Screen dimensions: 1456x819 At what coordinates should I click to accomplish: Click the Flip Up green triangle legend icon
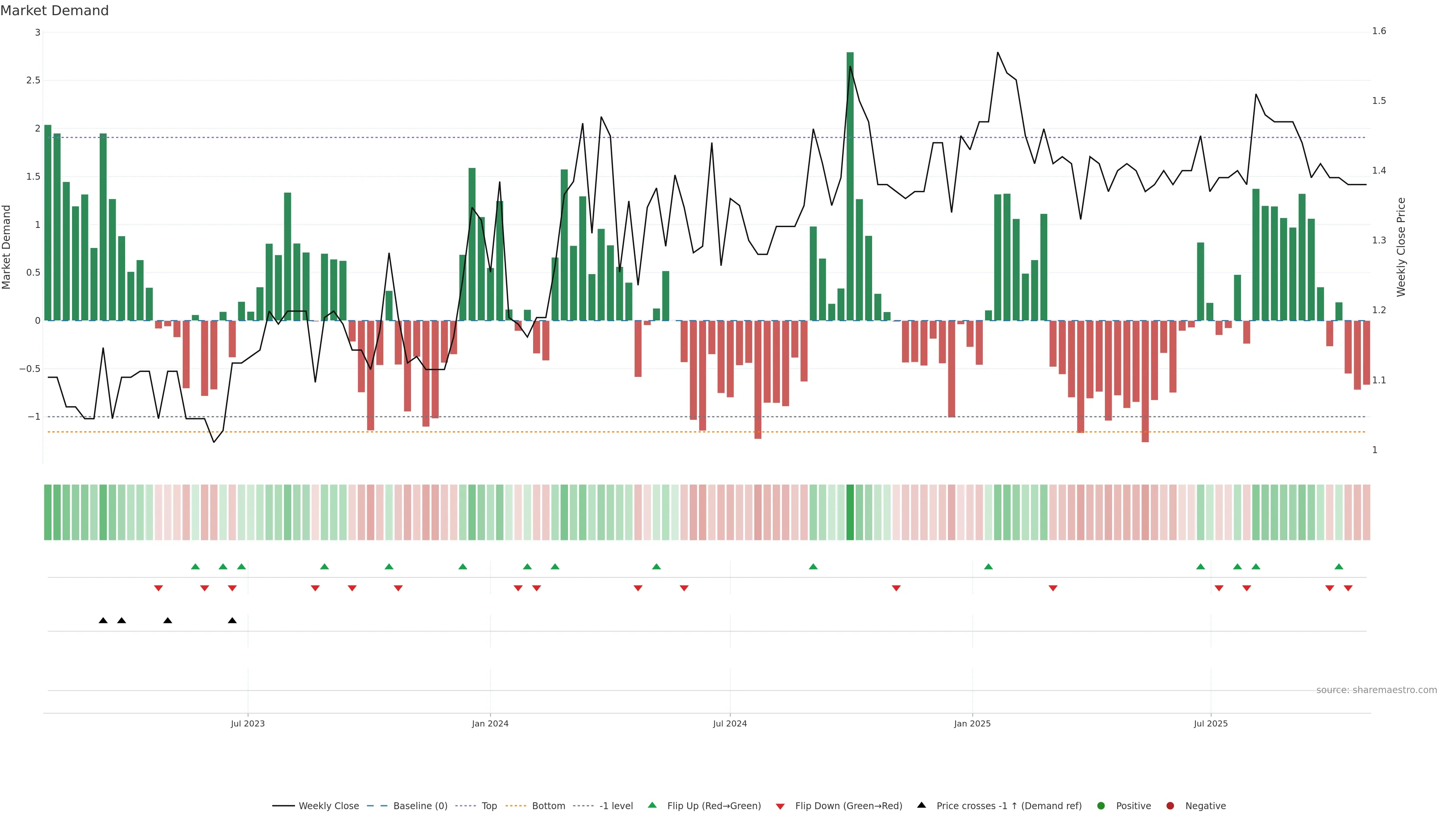[x=652, y=805]
